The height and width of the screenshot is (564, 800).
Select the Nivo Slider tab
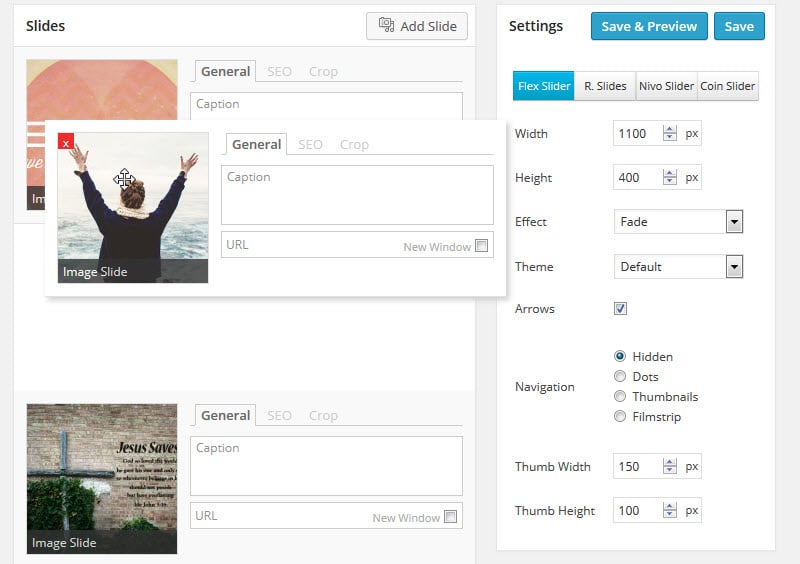[666, 86]
